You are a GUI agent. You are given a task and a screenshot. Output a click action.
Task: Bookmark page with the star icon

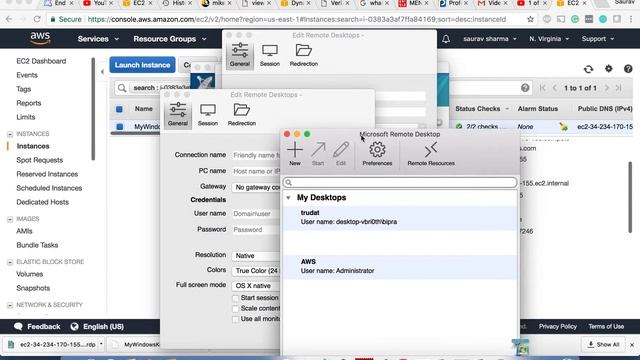(x=530, y=19)
